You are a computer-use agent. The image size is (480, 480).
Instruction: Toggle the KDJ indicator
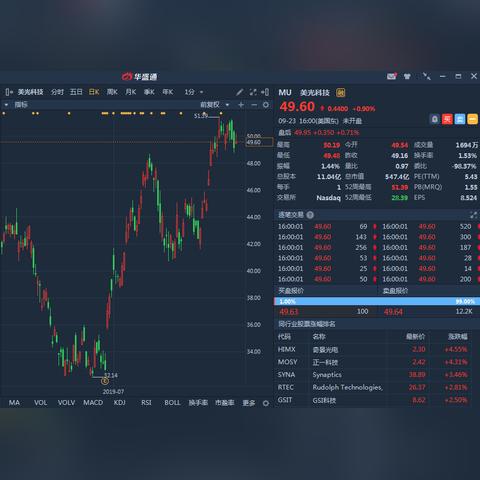pos(119,403)
